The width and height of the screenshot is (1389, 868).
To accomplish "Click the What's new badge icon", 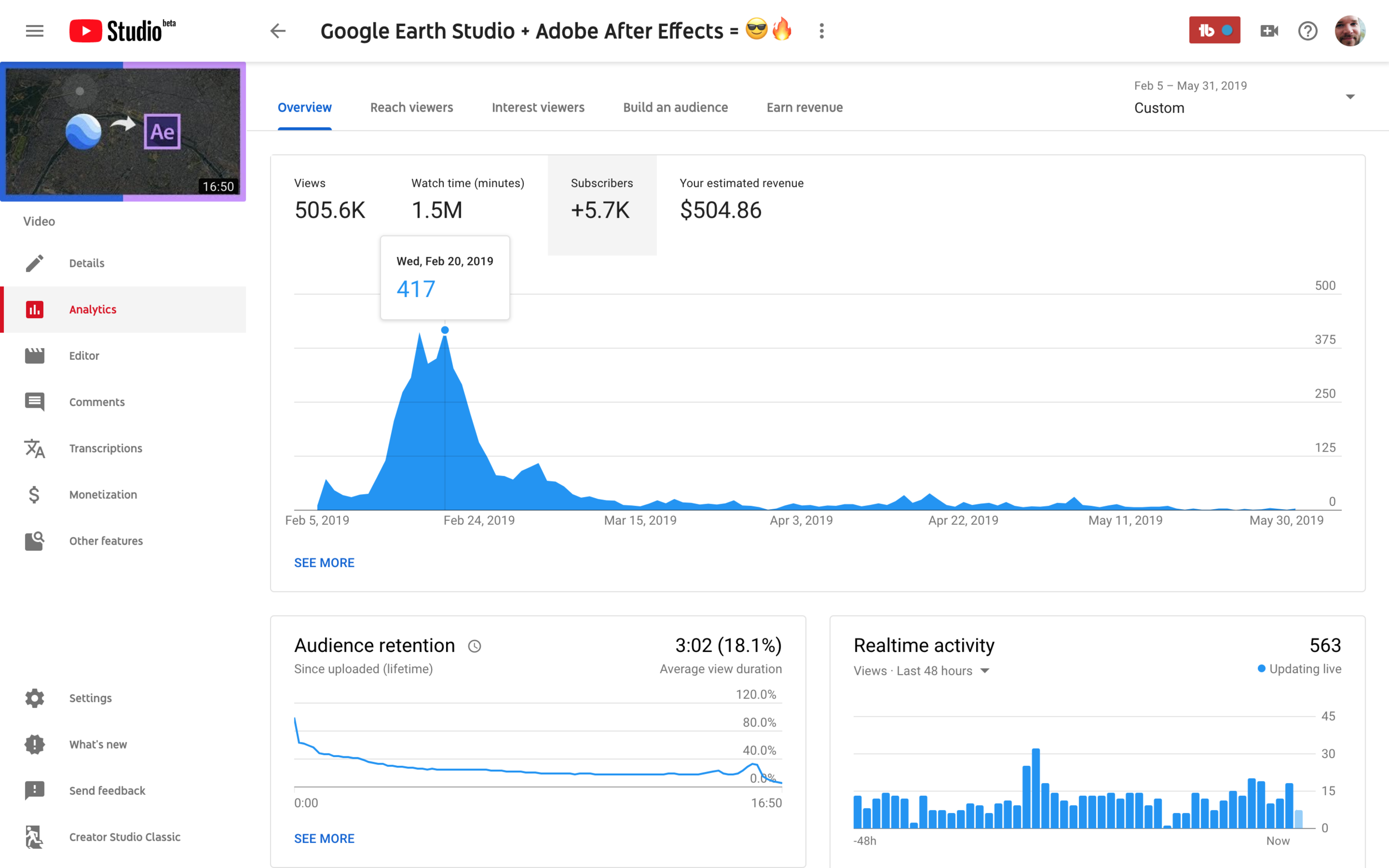I will (34, 745).
